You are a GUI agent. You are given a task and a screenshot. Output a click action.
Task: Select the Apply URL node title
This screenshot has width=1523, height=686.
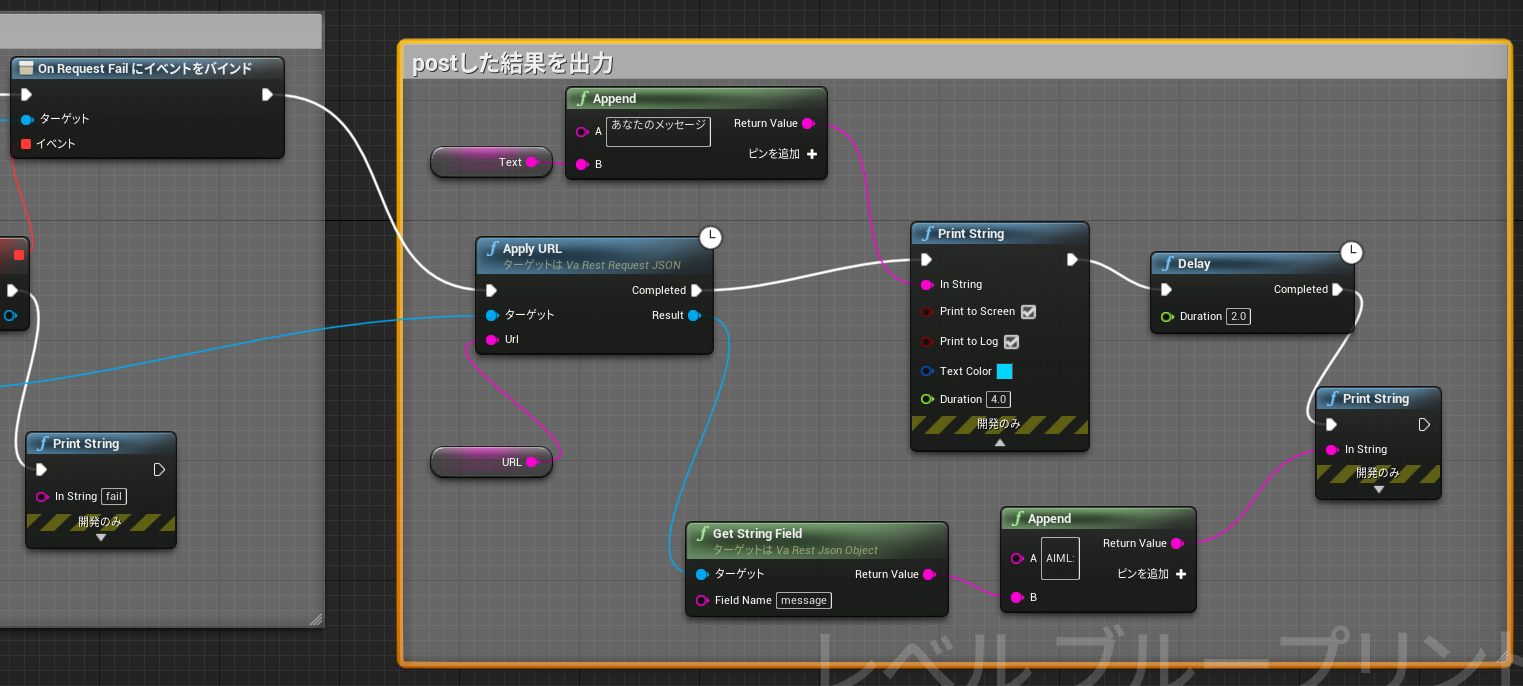click(532, 249)
